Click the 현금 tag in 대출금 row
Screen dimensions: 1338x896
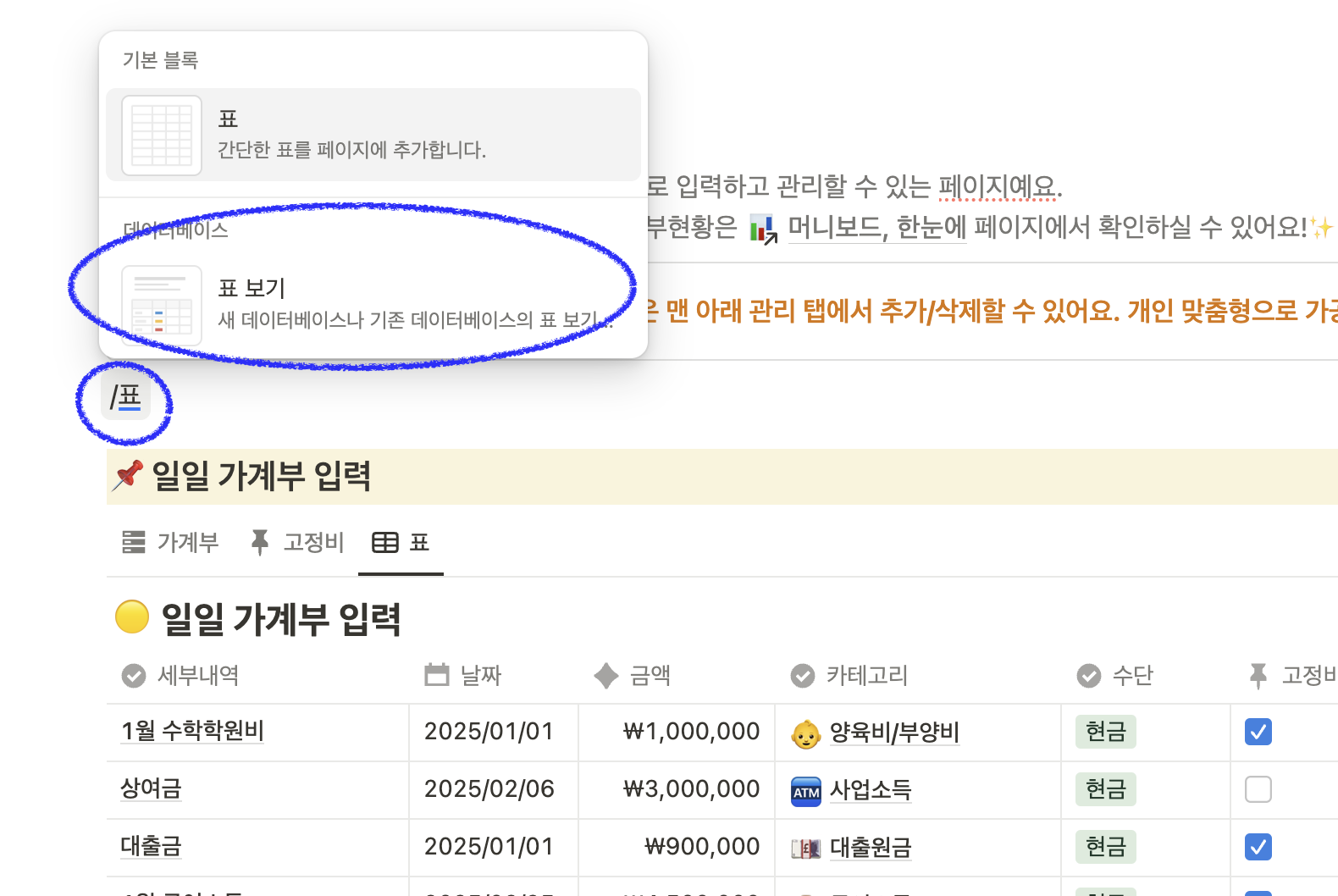tap(1105, 847)
